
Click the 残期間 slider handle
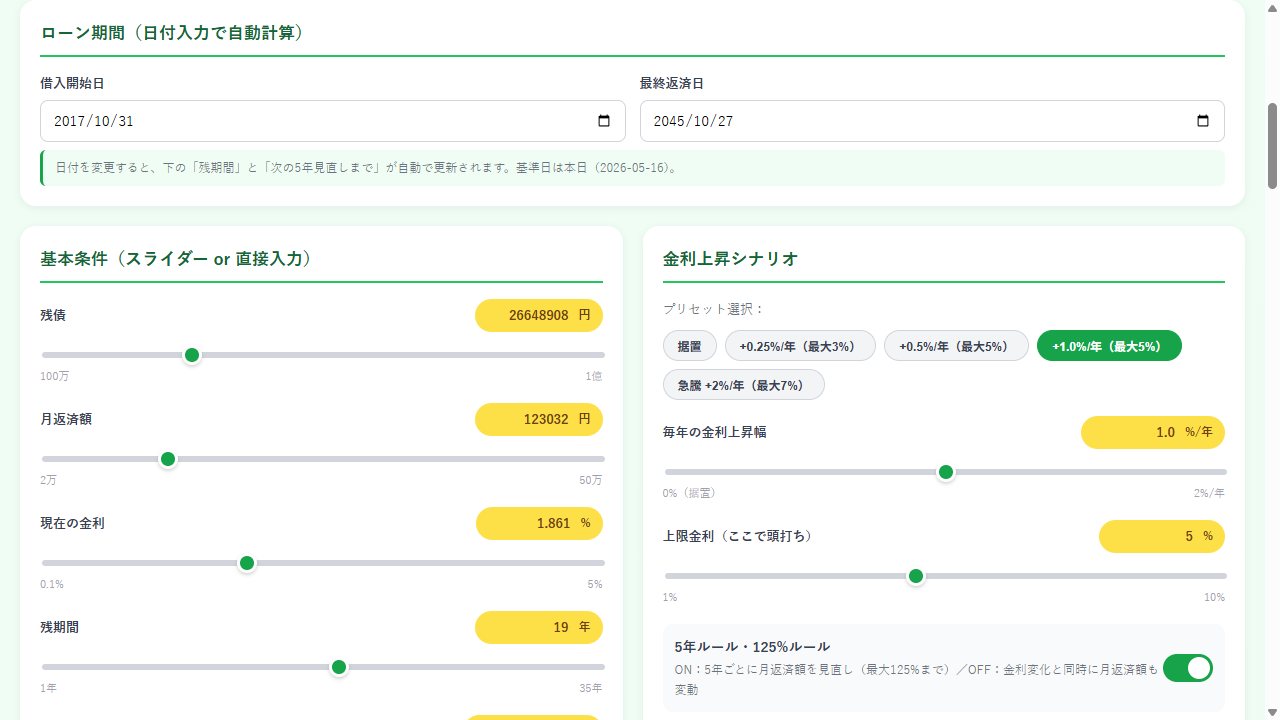tap(339, 667)
